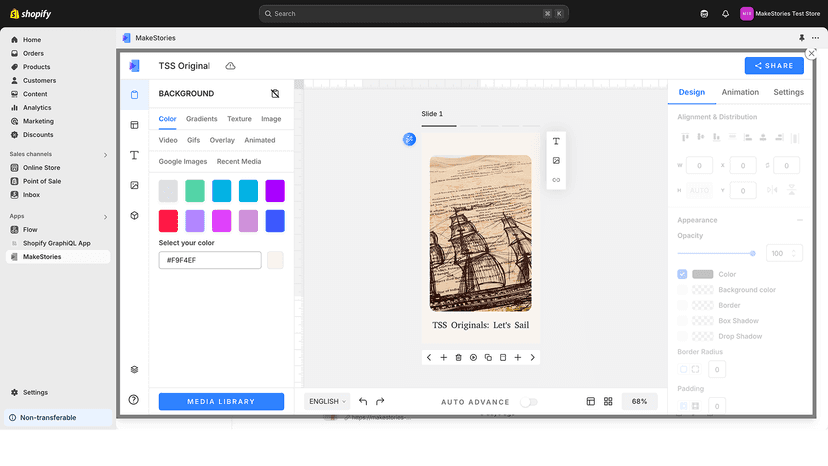Go to Shopify Orders
The image size is (828, 466).
(33, 53)
